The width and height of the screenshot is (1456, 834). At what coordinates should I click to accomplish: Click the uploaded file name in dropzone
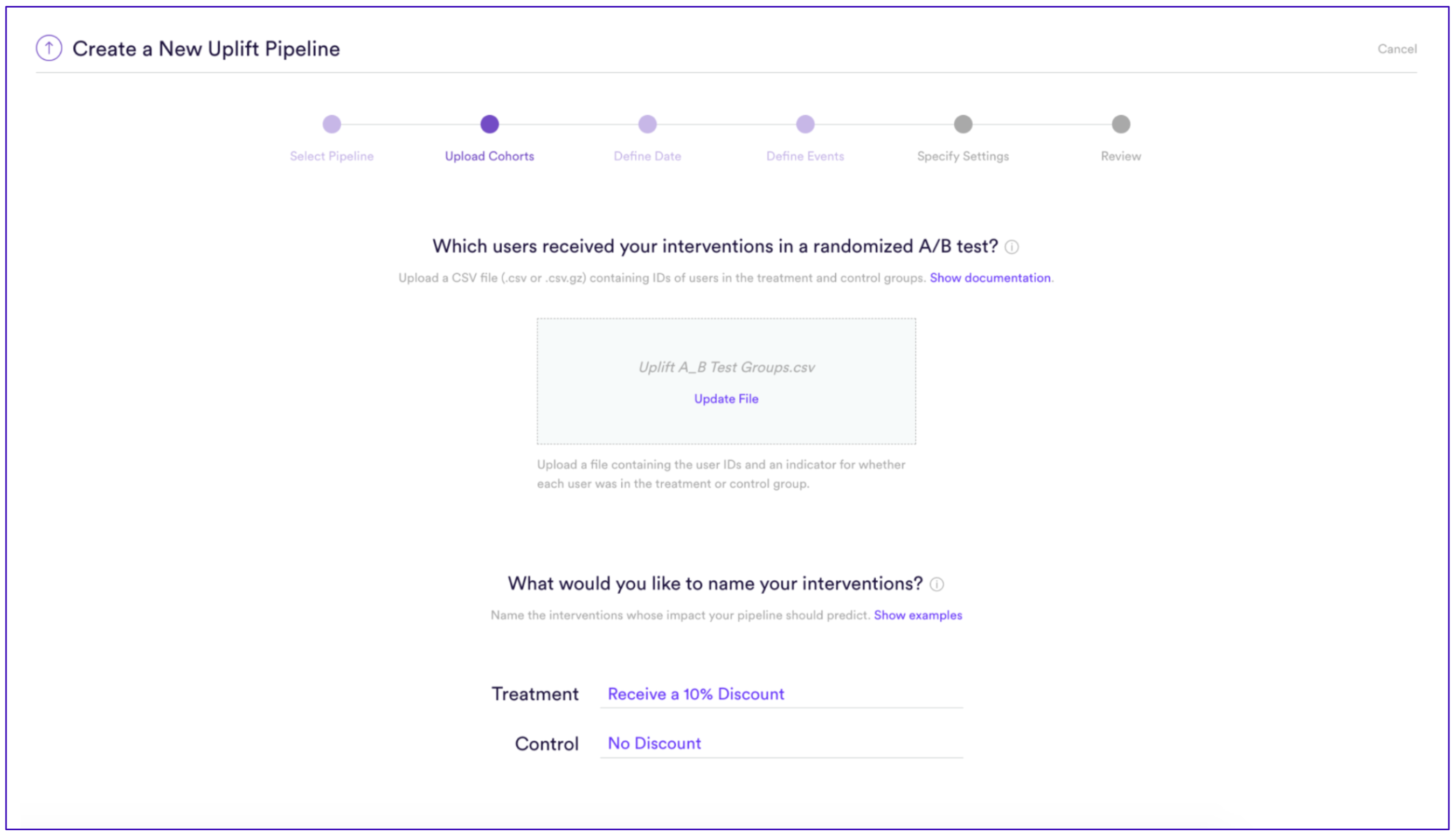pos(726,367)
